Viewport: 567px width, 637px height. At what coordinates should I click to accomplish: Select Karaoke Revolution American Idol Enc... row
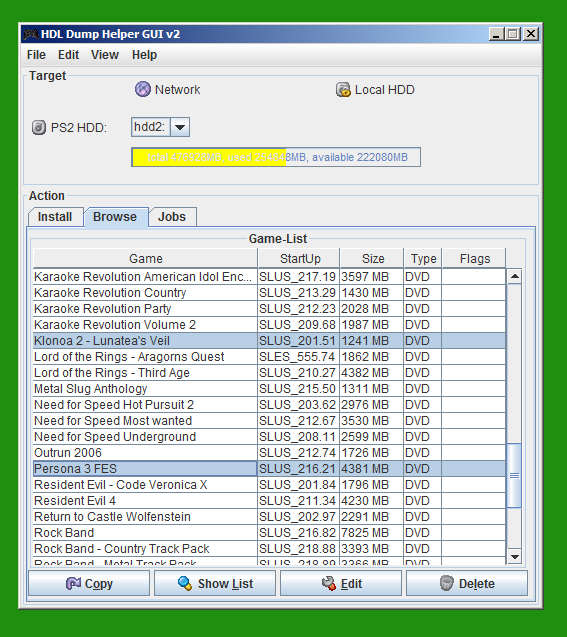click(x=269, y=277)
